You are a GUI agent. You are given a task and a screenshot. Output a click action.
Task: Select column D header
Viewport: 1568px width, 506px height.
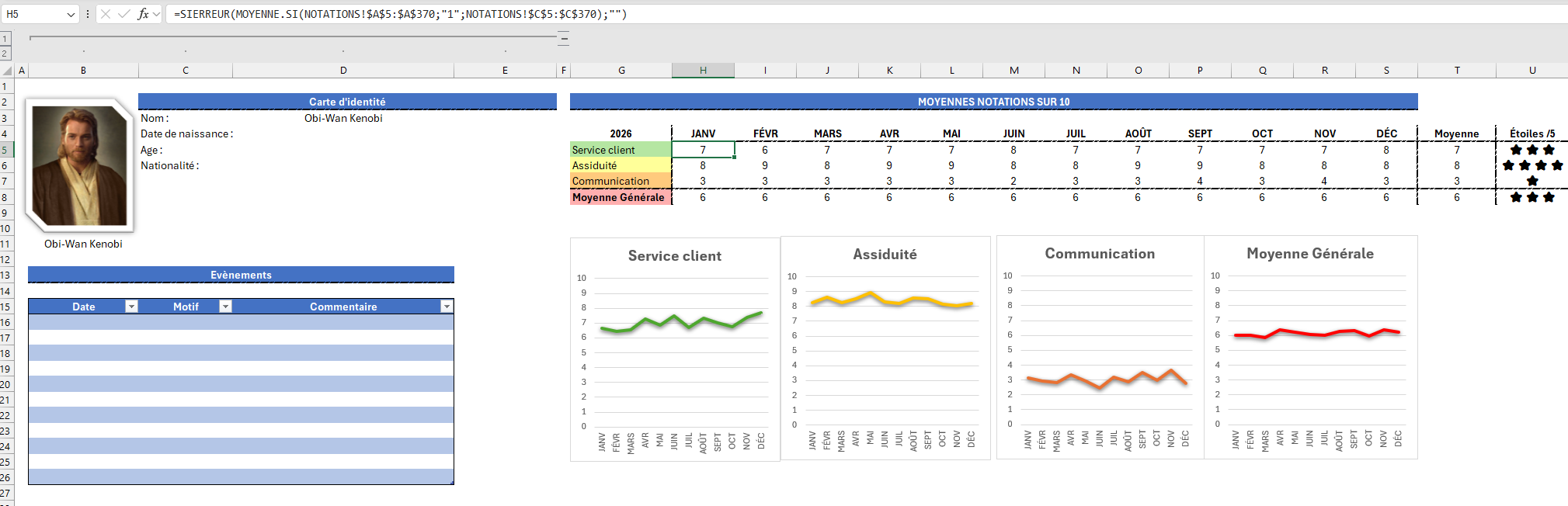(x=343, y=71)
